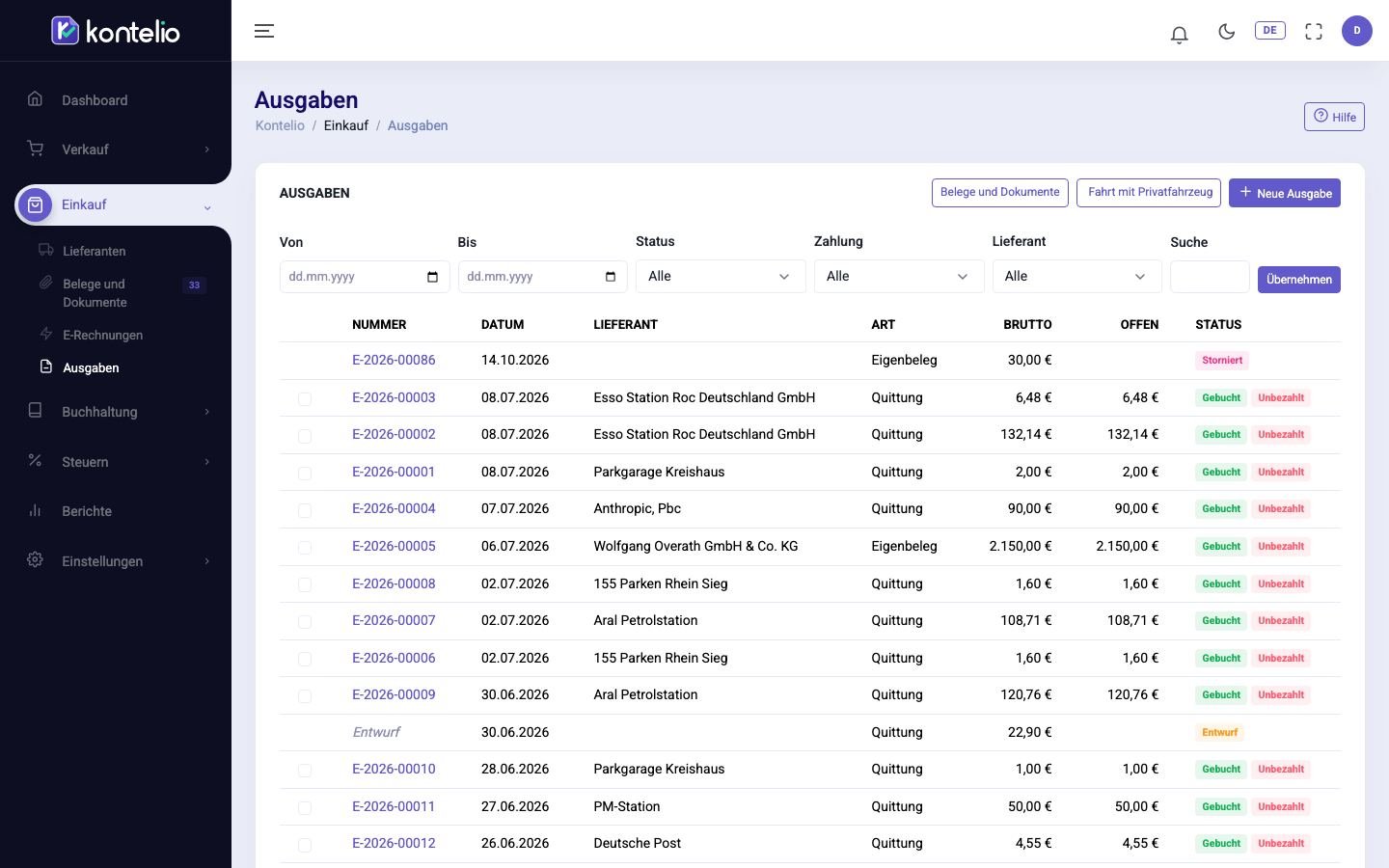Tick the checkbox for E-2026-00003
Image resolution: width=1389 pixels, height=868 pixels.
pyautogui.click(x=305, y=398)
